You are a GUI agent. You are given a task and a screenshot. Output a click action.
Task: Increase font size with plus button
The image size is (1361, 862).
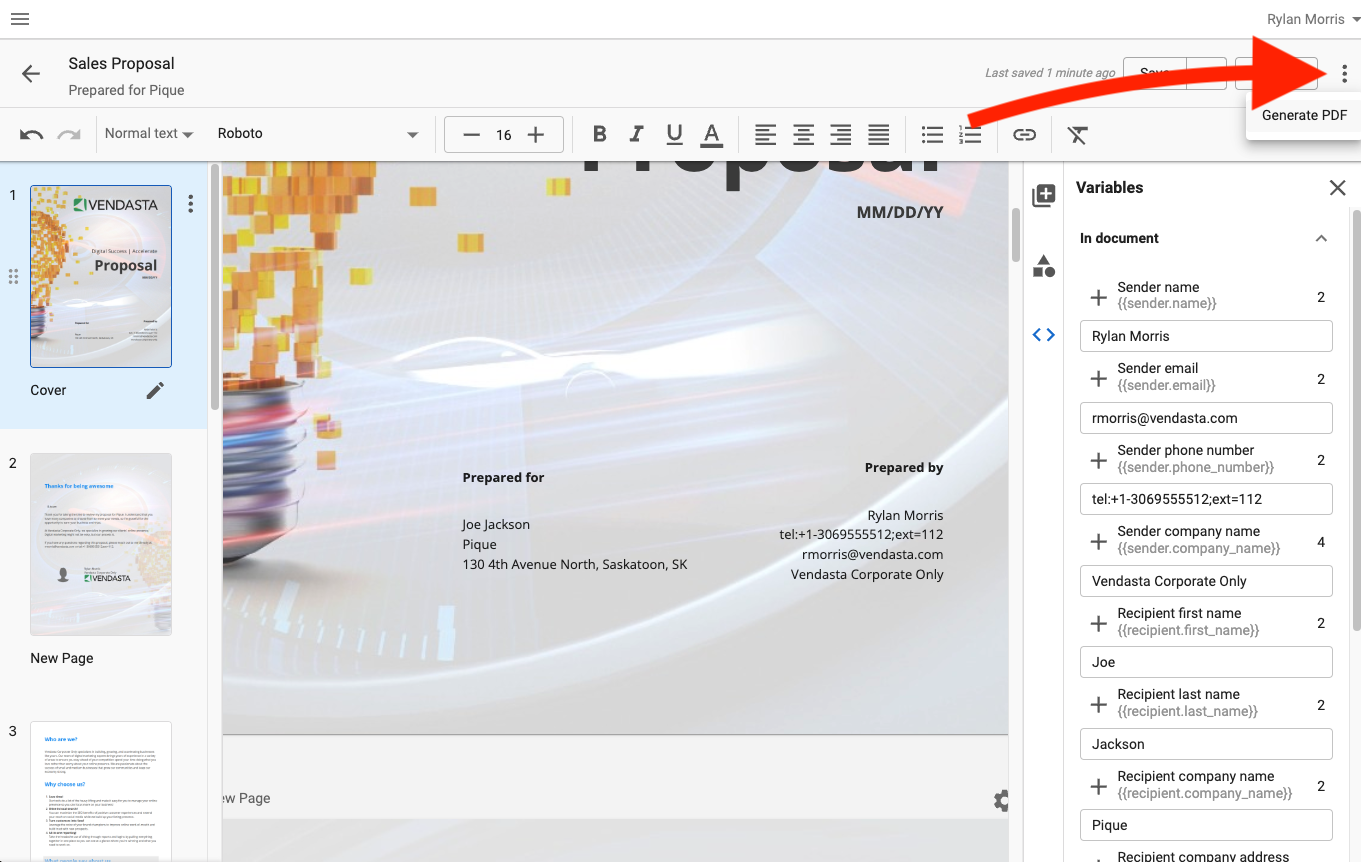[536, 134]
